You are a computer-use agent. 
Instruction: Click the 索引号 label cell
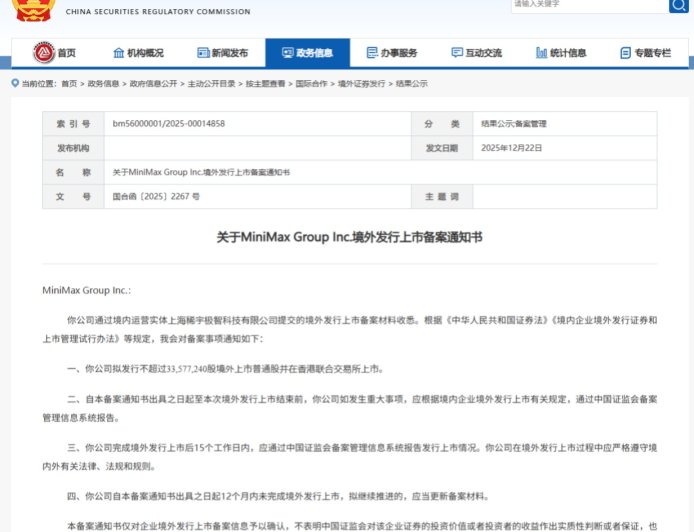point(73,124)
